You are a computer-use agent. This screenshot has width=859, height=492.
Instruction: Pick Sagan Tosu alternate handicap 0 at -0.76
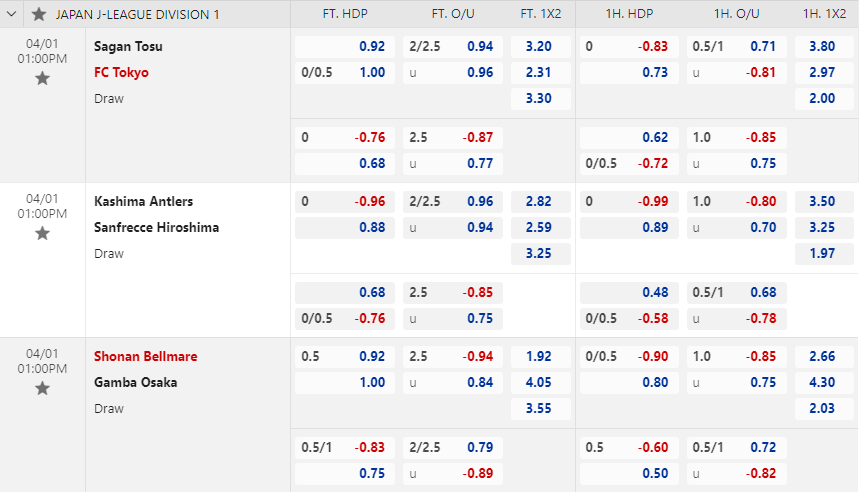(345, 138)
